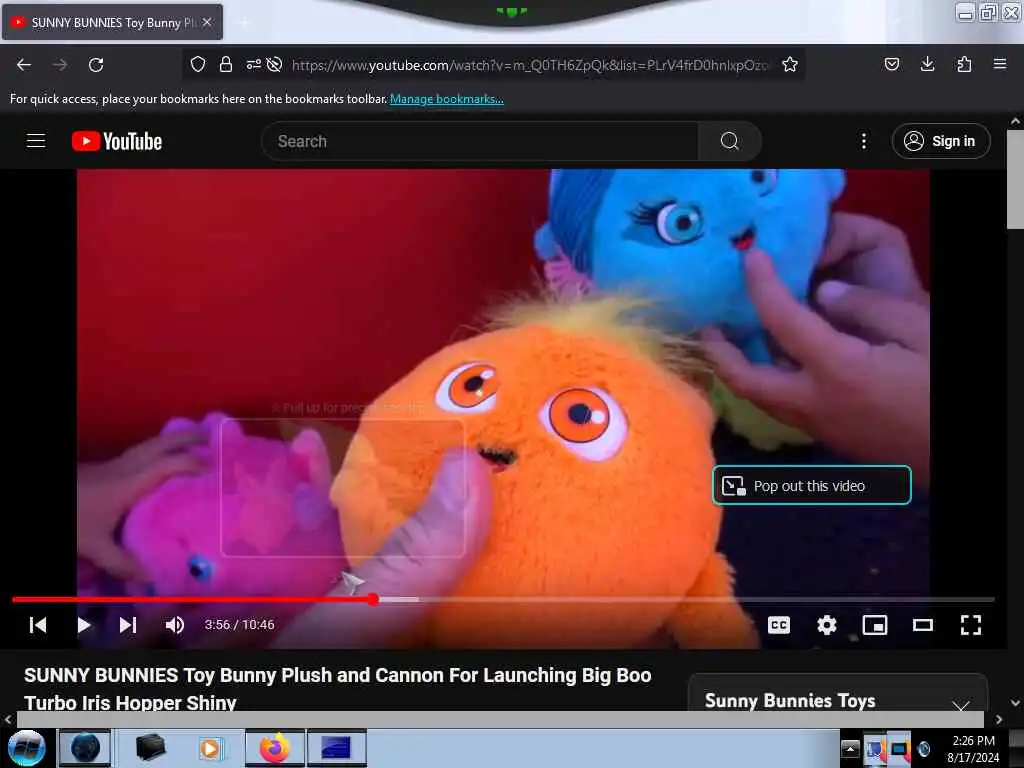Screen dimensions: 1024x768
Task: Click the Sign in button
Action: pos(941,141)
